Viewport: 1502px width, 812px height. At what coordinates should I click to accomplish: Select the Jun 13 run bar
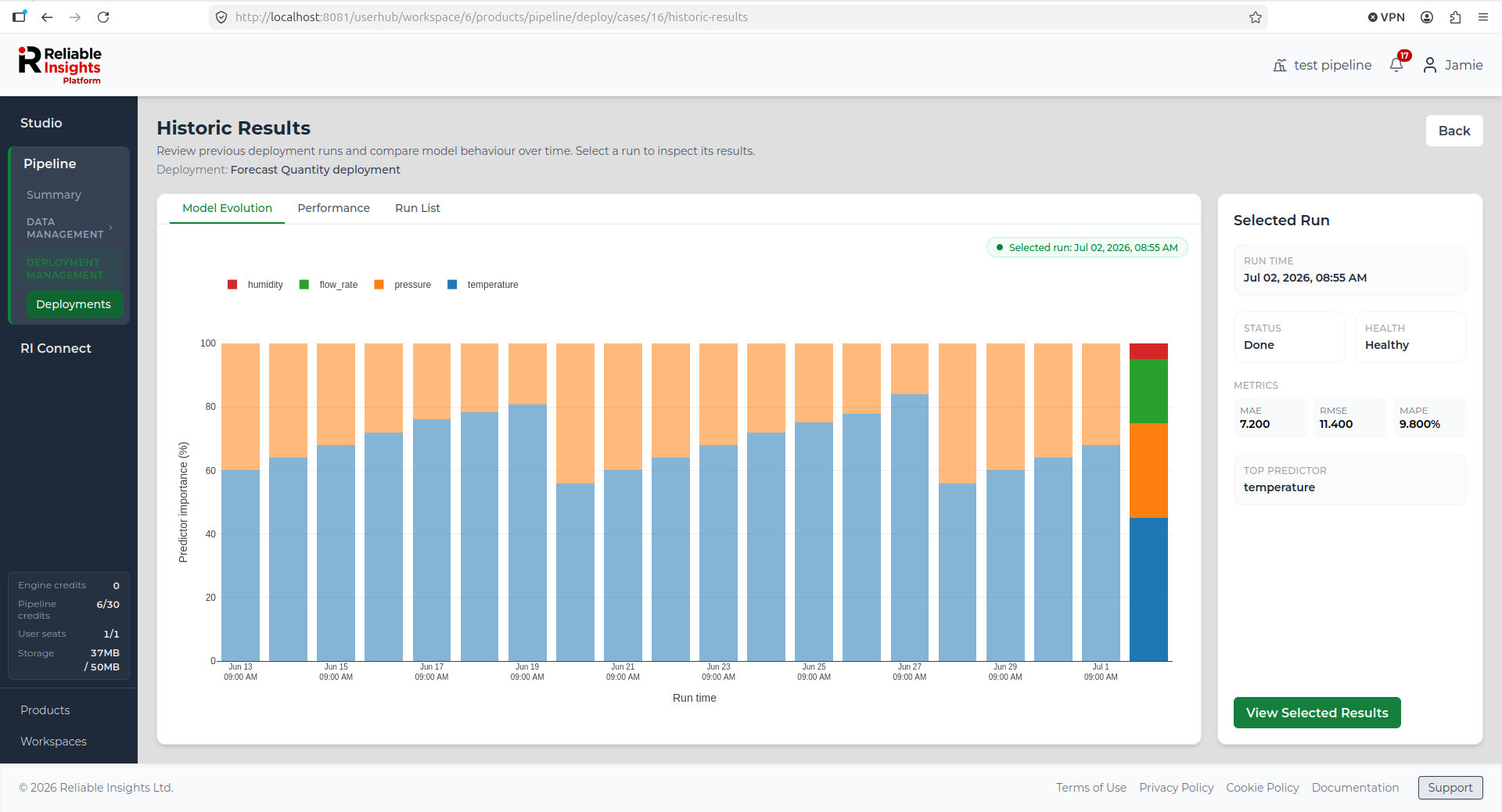click(x=240, y=502)
